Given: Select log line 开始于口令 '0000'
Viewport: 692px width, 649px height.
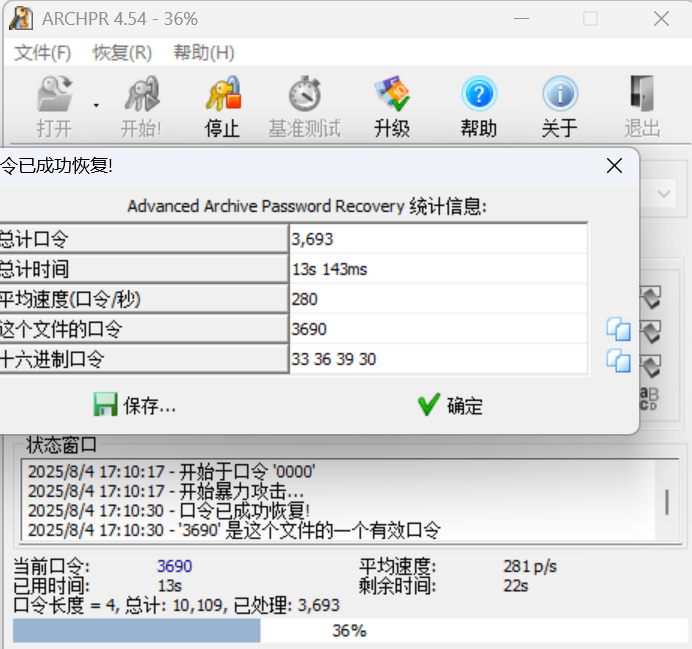Looking at the screenshot, I should [x=172, y=472].
